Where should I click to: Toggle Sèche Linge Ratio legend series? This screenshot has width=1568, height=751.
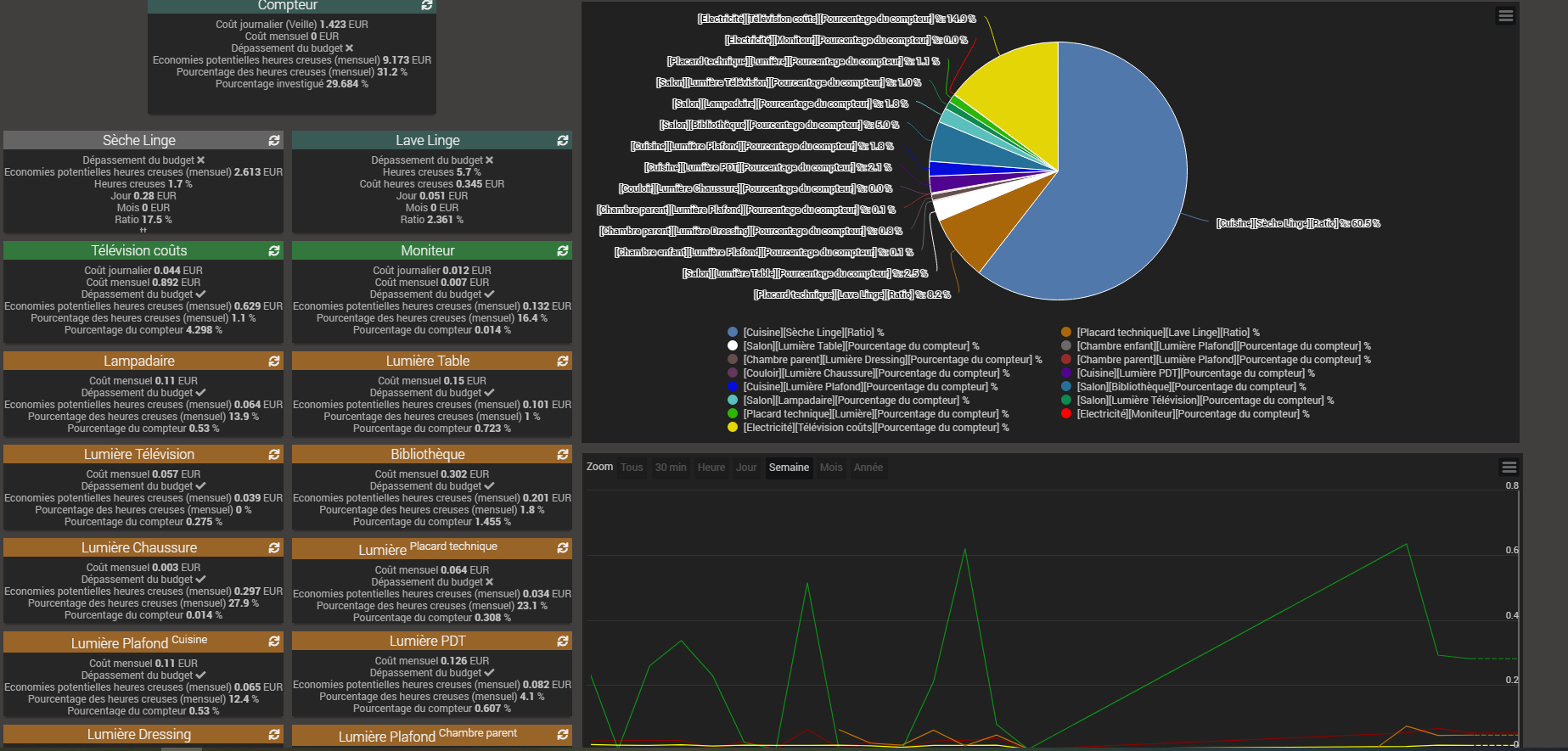[812, 333]
